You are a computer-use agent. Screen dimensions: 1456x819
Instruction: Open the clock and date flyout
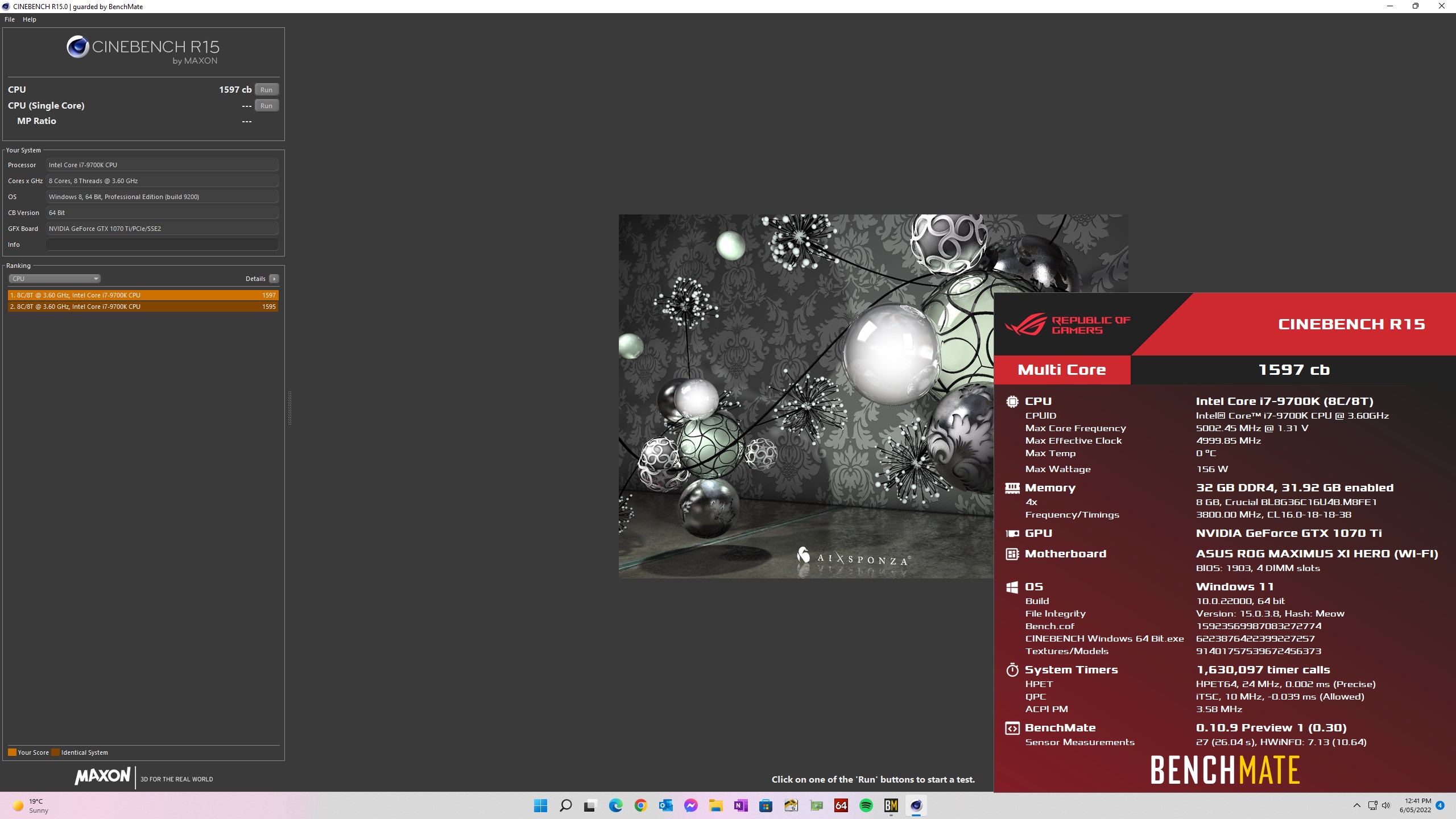point(1416,805)
